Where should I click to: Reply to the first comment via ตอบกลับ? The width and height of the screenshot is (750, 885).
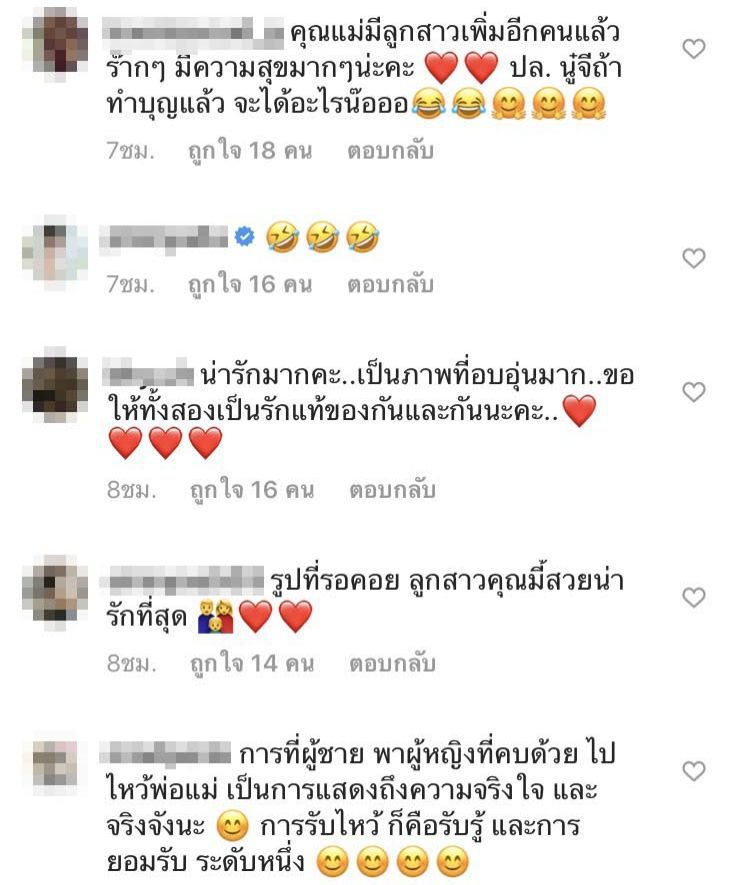(391, 151)
